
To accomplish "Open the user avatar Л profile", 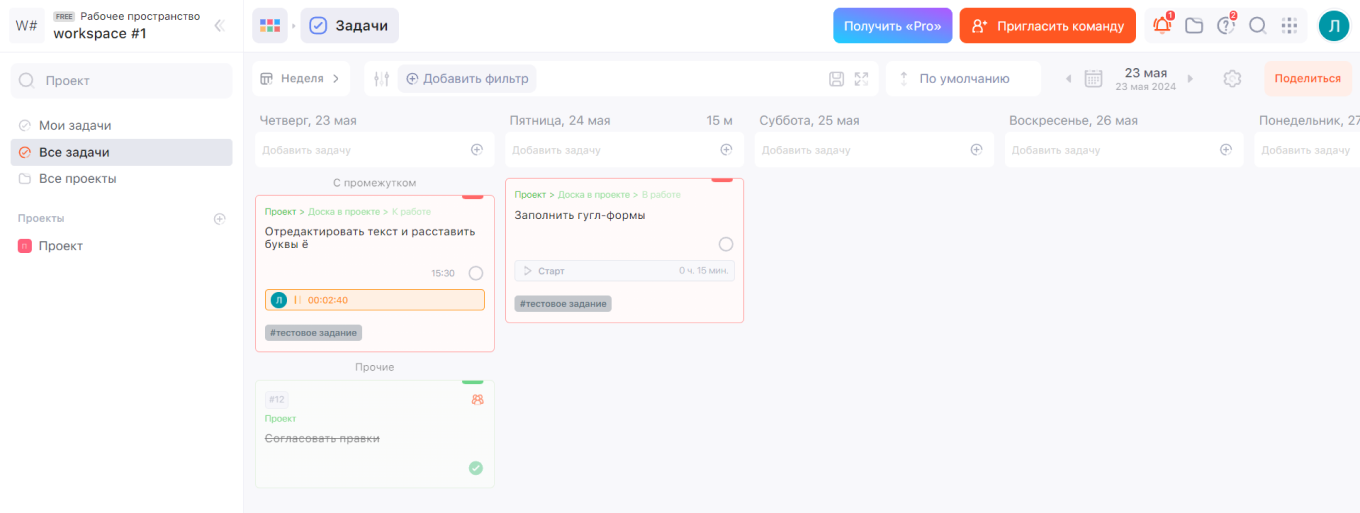I will pos(1334,26).
